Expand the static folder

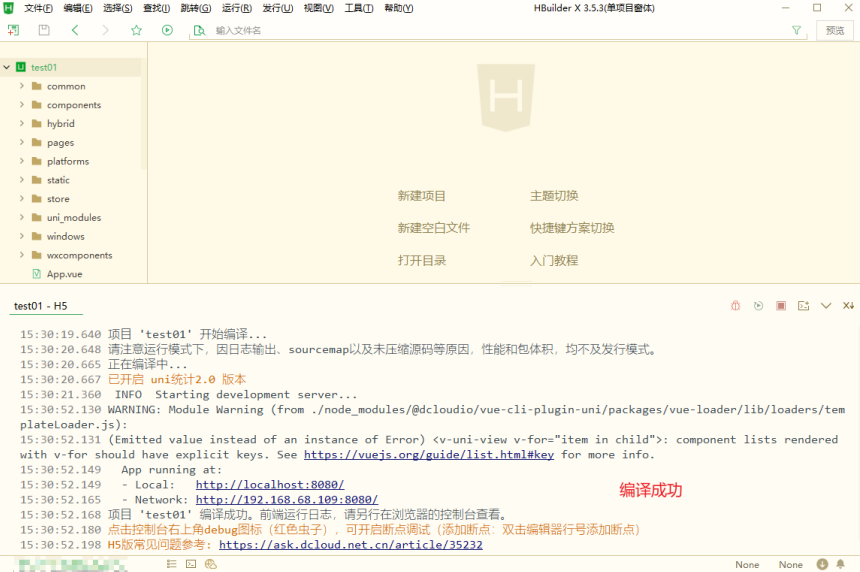click(x=22, y=179)
